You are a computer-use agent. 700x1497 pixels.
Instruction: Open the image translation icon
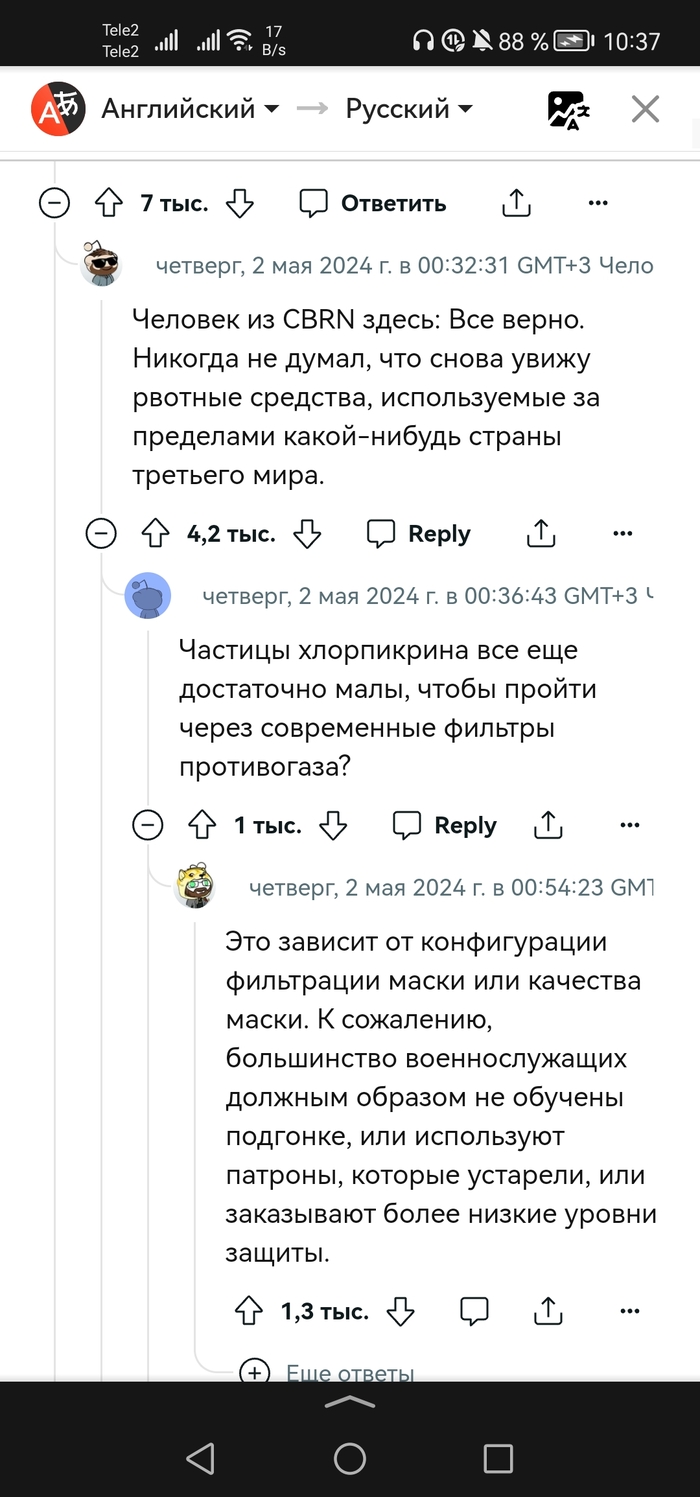point(568,109)
